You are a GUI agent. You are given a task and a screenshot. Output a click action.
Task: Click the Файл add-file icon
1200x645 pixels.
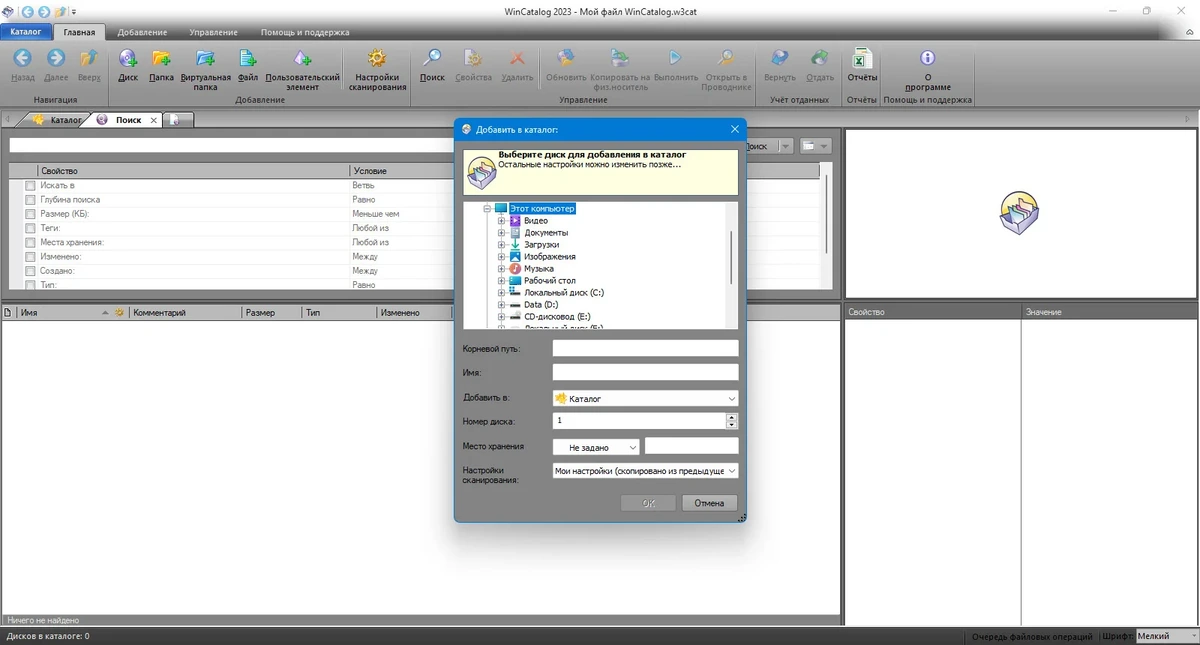[x=248, y=58]
